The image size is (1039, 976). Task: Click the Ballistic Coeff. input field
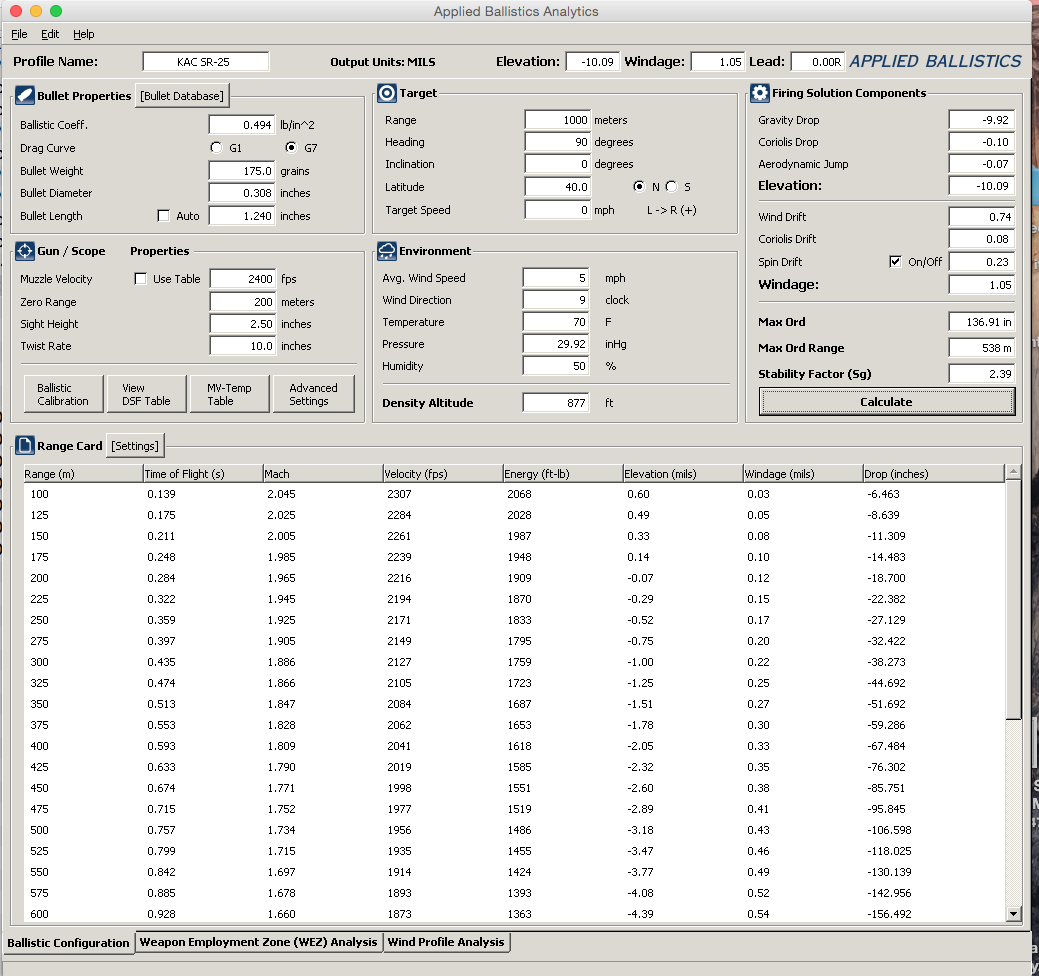click(241, 125)
